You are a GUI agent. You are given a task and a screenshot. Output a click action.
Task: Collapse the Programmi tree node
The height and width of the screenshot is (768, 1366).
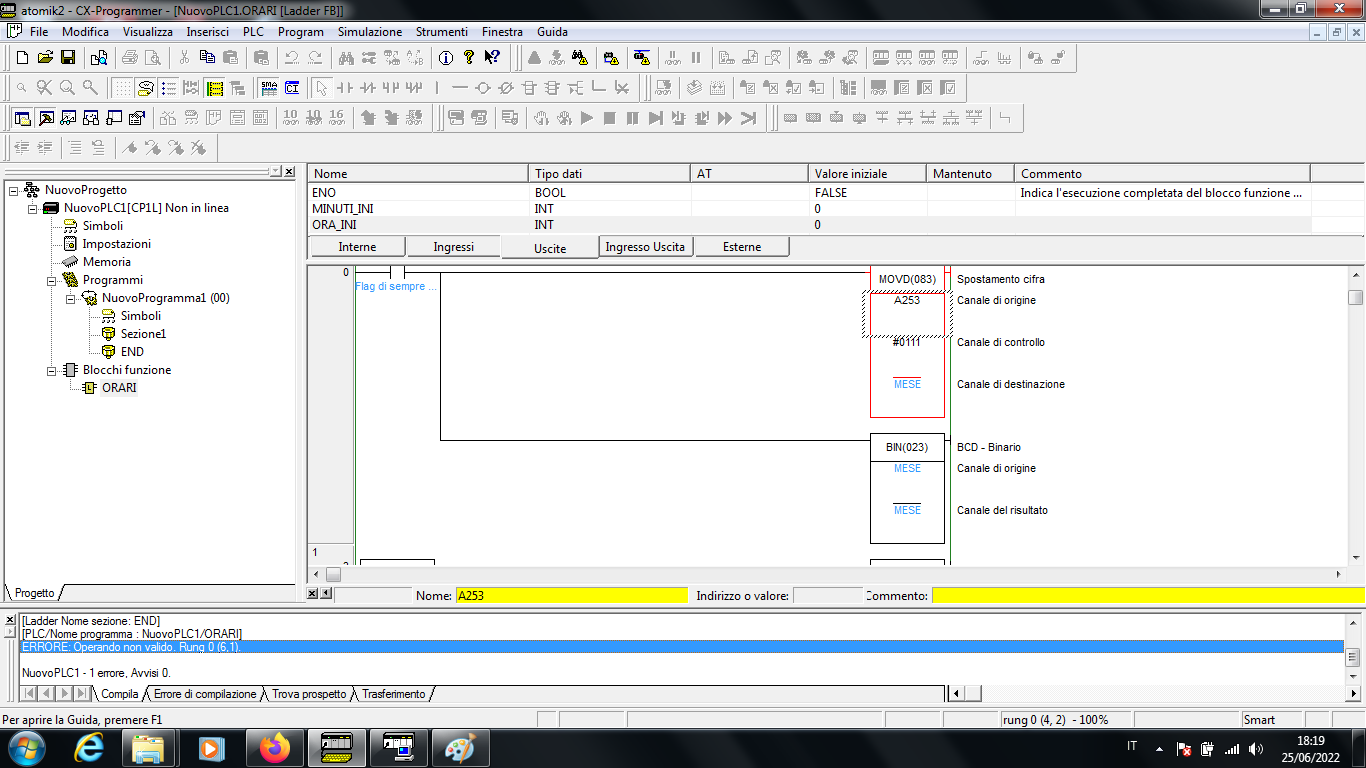tap(51, 280)
